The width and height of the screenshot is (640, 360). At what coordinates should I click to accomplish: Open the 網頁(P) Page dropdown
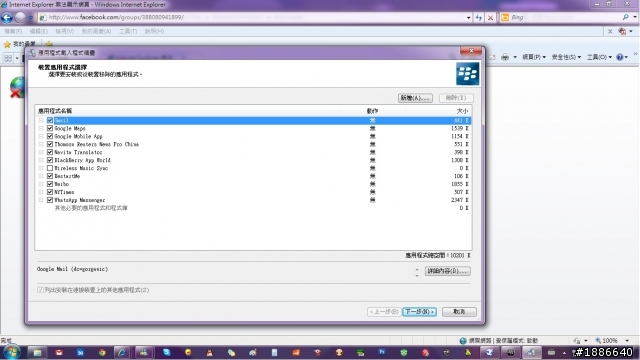tap(533, 57)
